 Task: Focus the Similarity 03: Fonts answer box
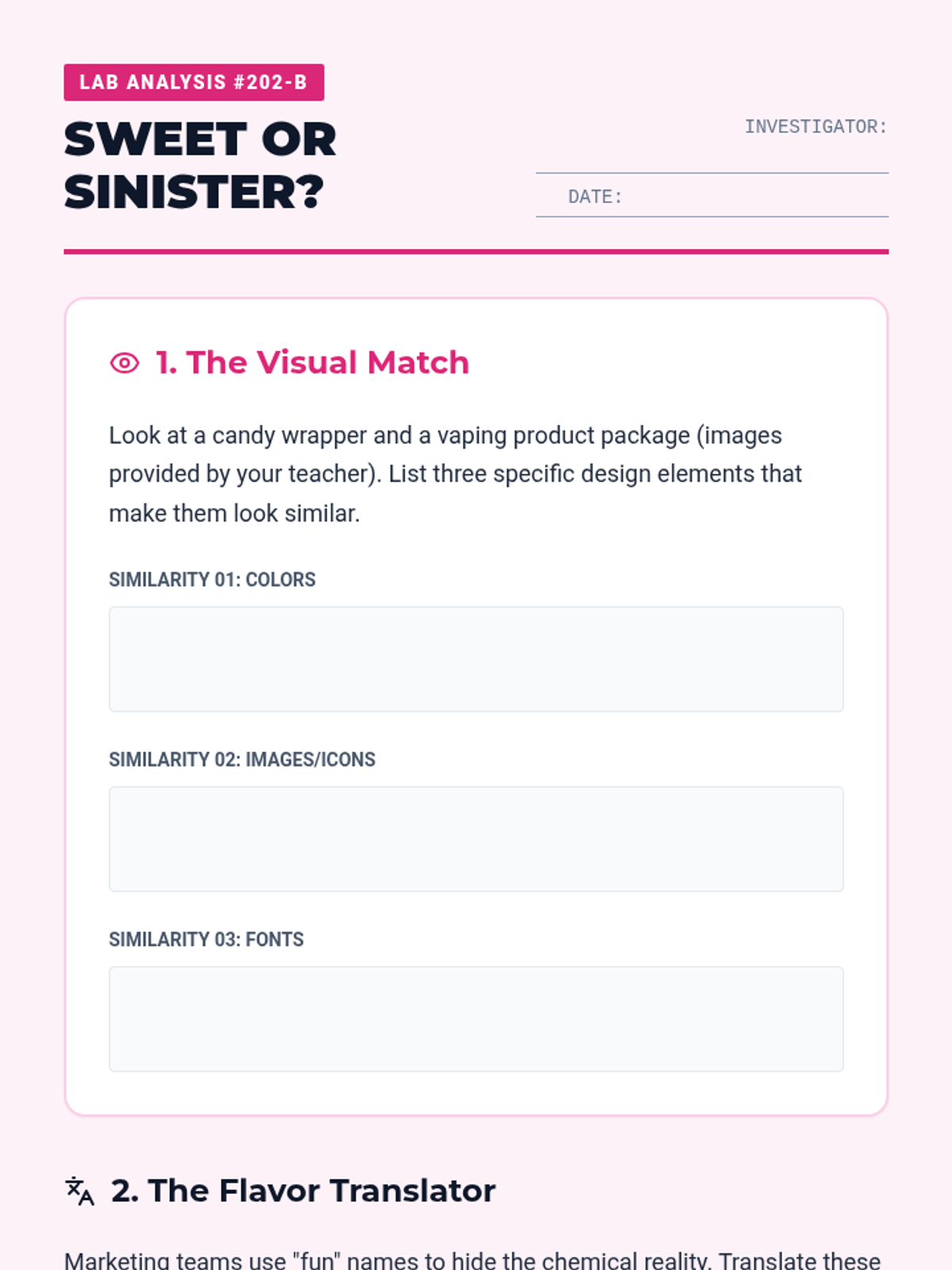click(476, 1019)
